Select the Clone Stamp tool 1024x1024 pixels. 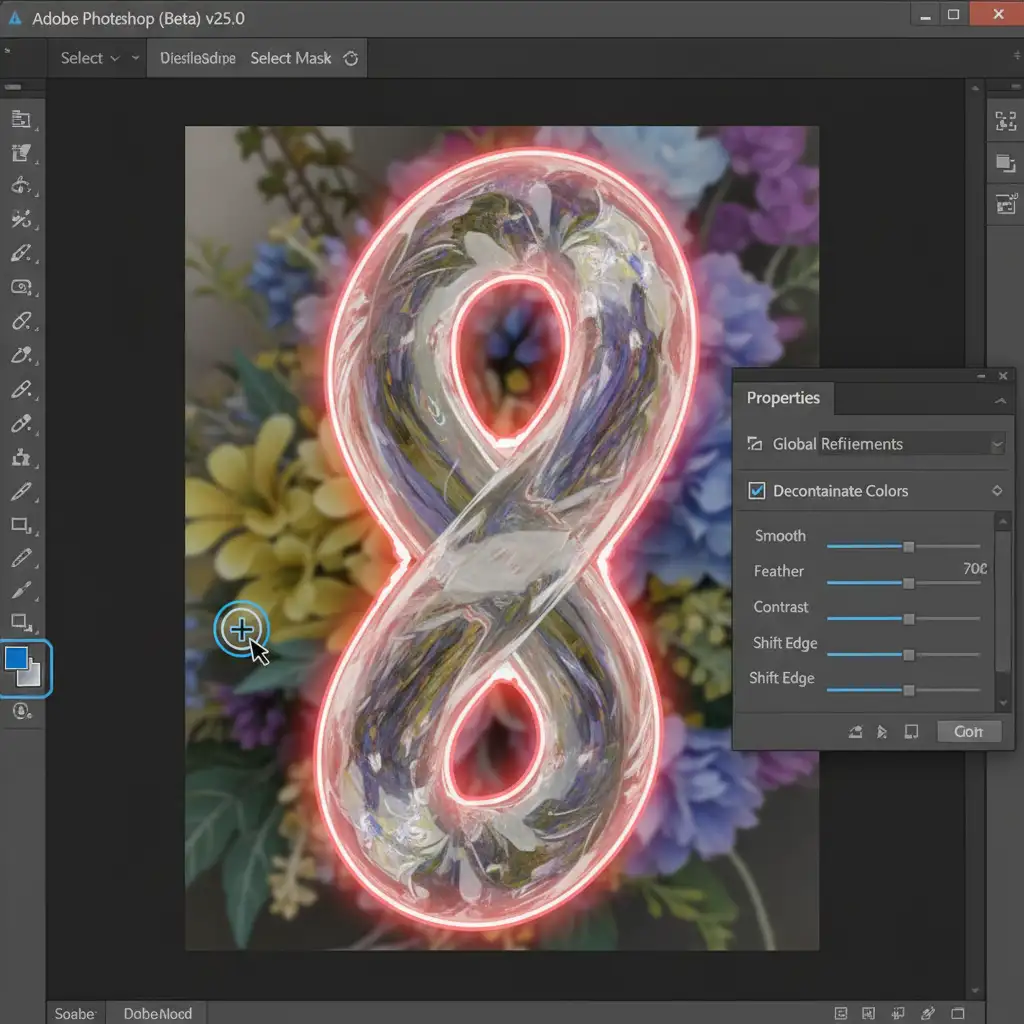pos(22,457)
